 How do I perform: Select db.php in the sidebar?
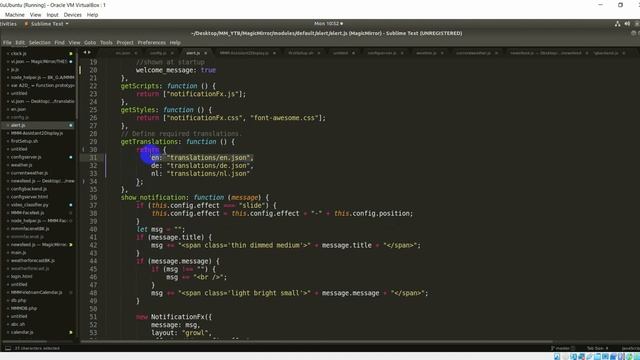click(x=18, y=300)
